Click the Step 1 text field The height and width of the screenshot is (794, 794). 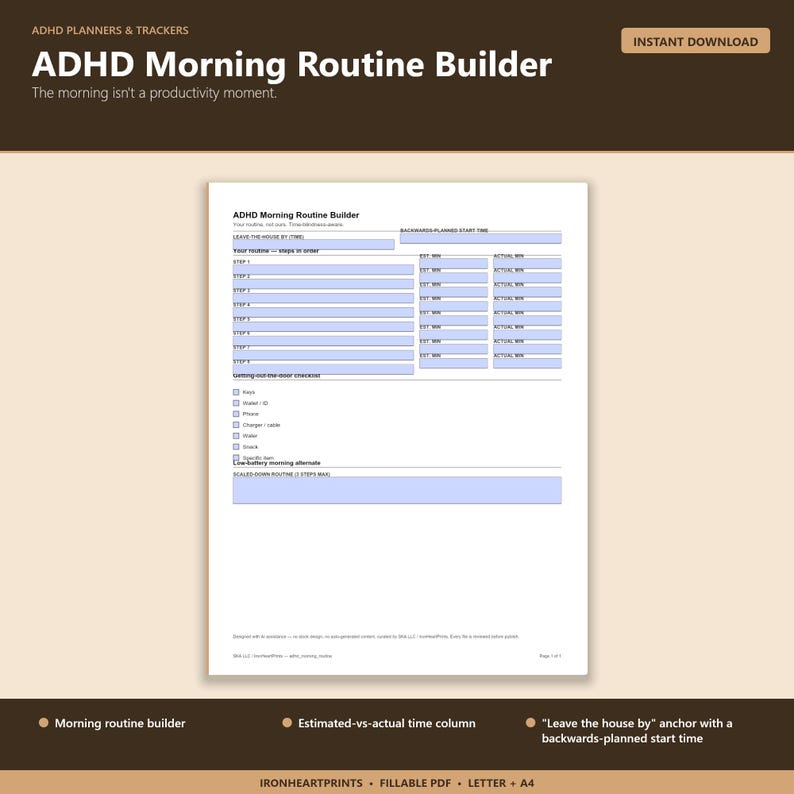coord(323,269)
